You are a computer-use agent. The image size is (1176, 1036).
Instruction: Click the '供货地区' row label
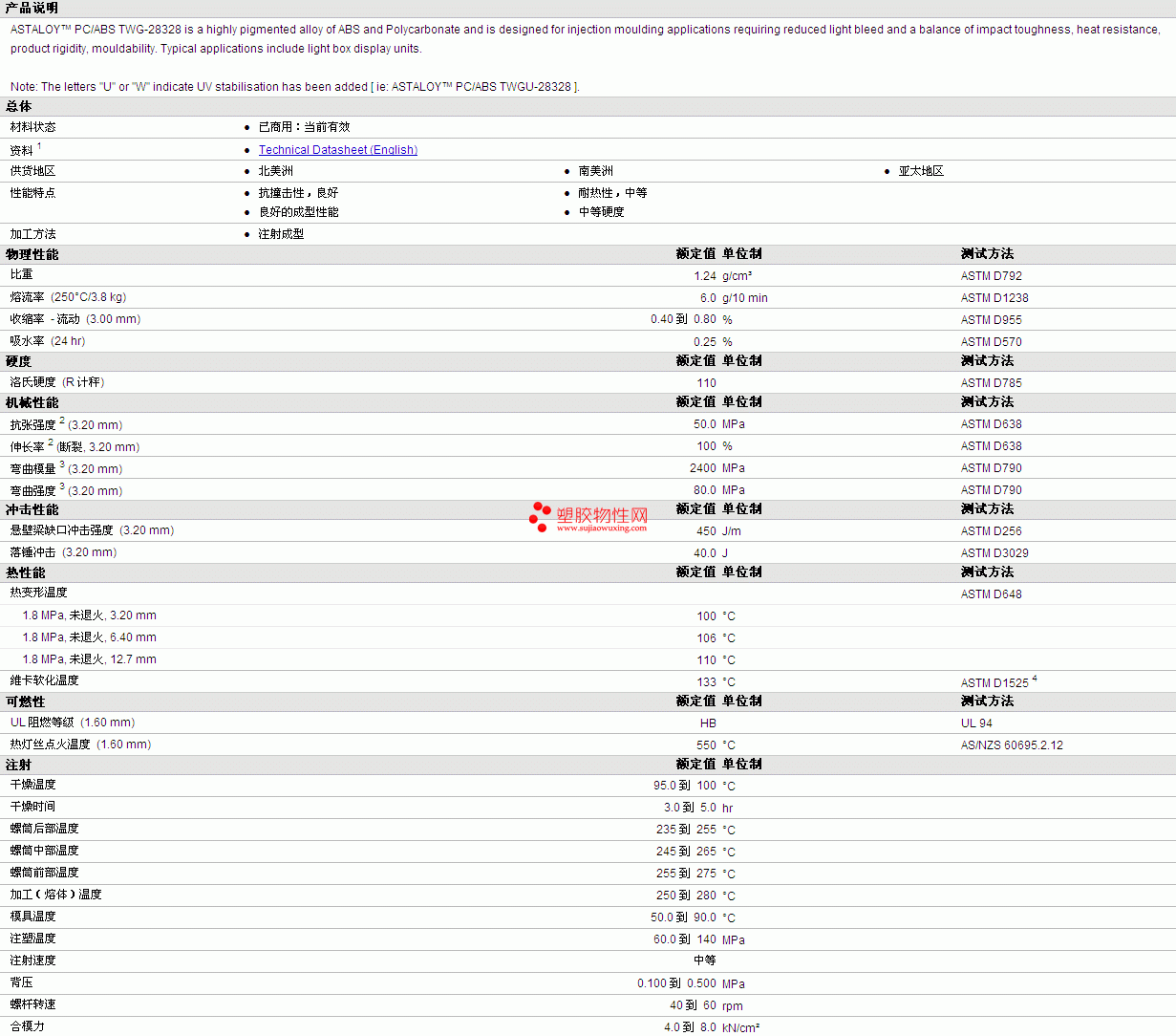(33, 171)
